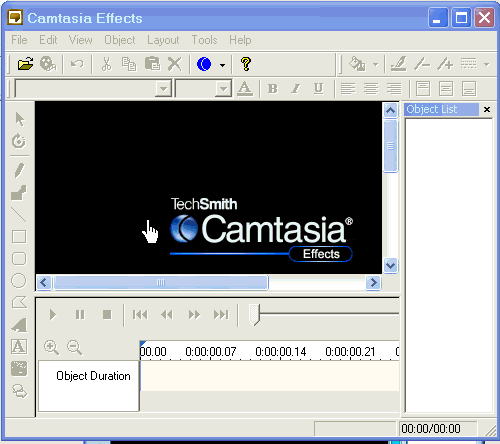Viewport: 500px width, 444px height.
Task: Center align the text
Action: [x=371, y=89]
